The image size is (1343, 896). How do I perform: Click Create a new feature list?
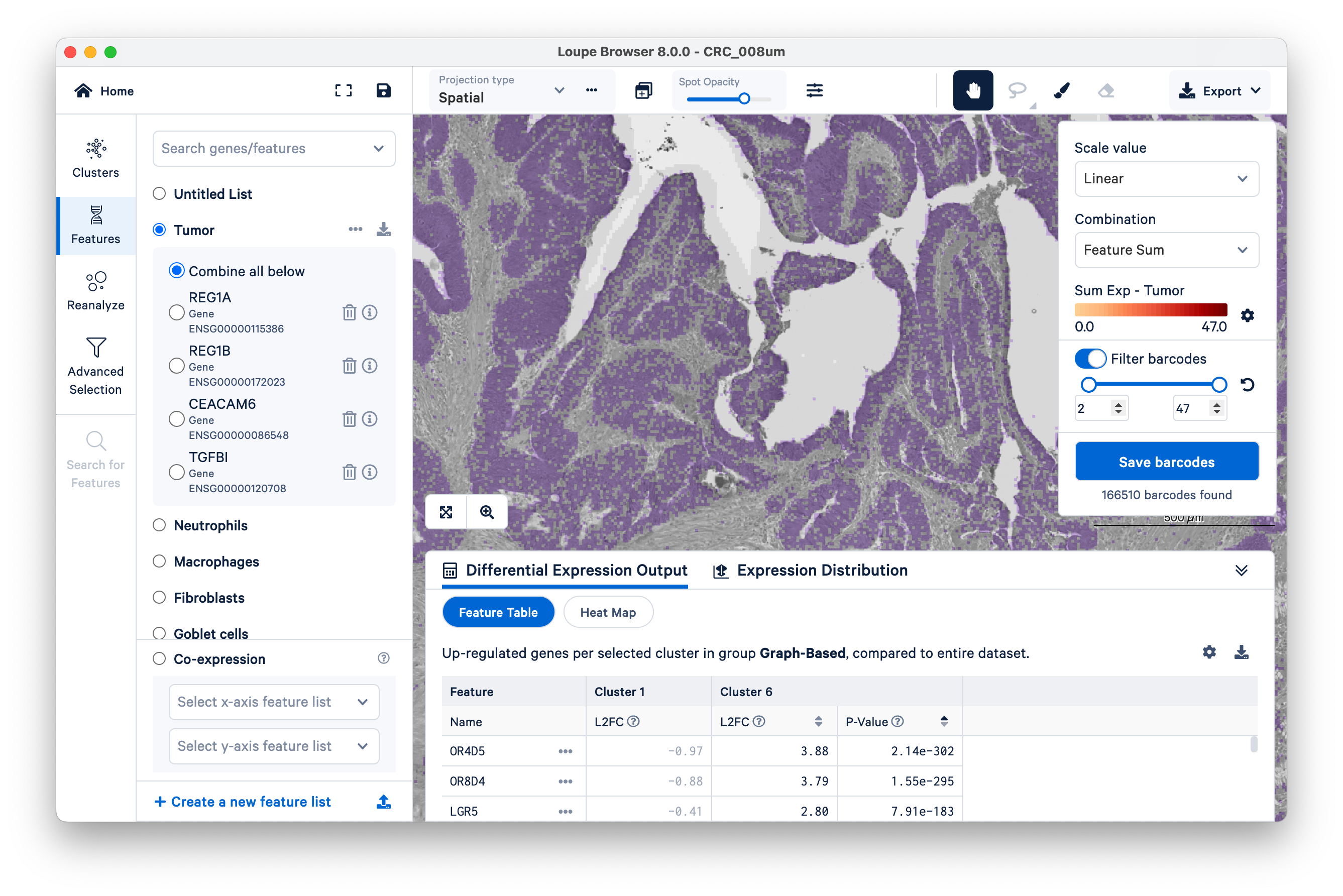click(x=243, y=802)
